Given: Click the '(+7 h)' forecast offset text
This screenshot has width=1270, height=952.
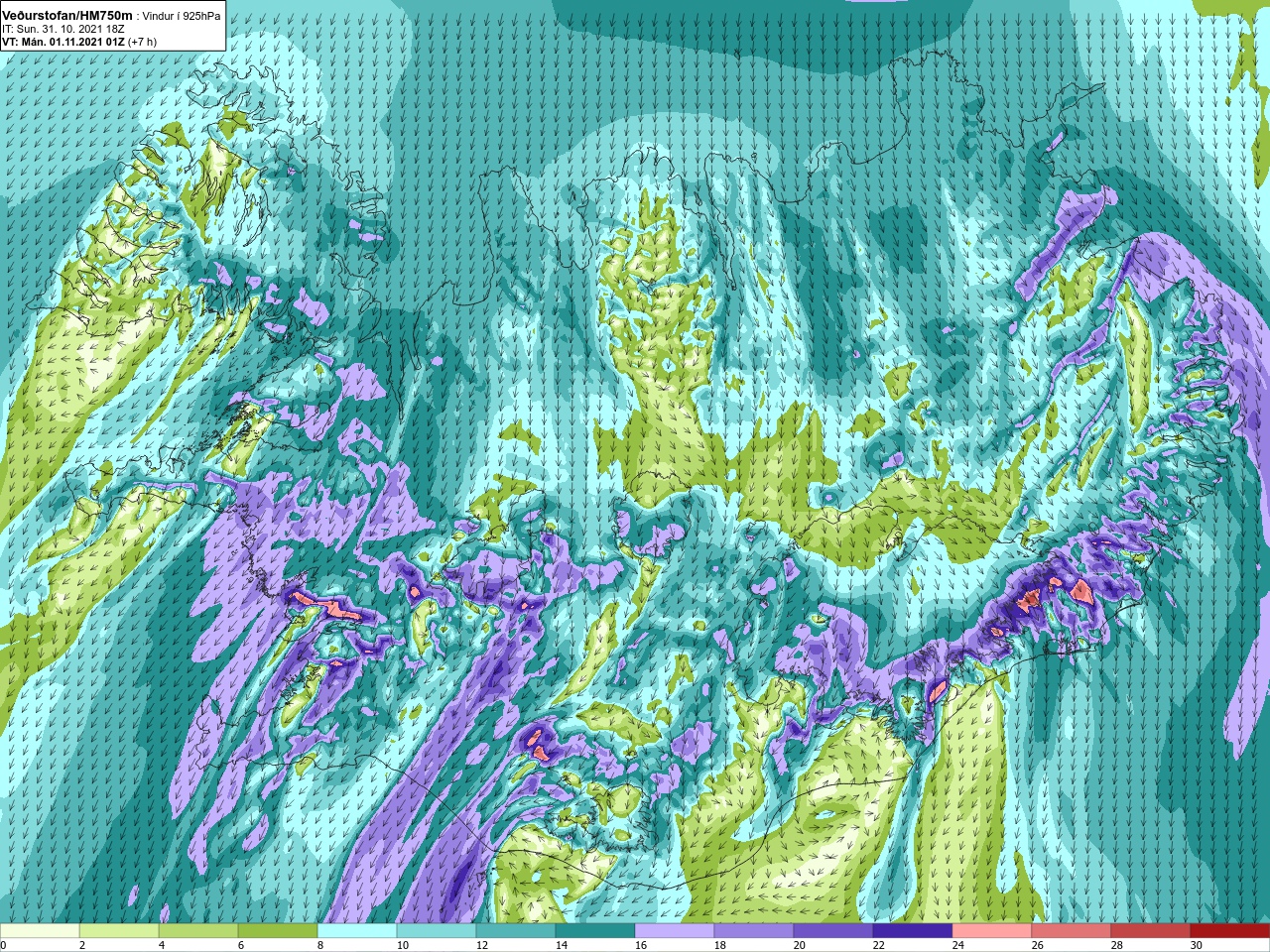Looking at the screenshot, I should pyautogui.click(x=142, y=43).
